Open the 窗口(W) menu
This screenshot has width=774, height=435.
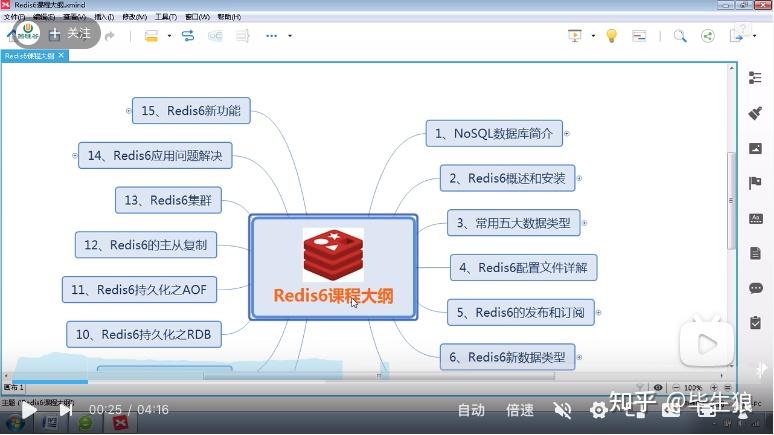pos(197,17)
